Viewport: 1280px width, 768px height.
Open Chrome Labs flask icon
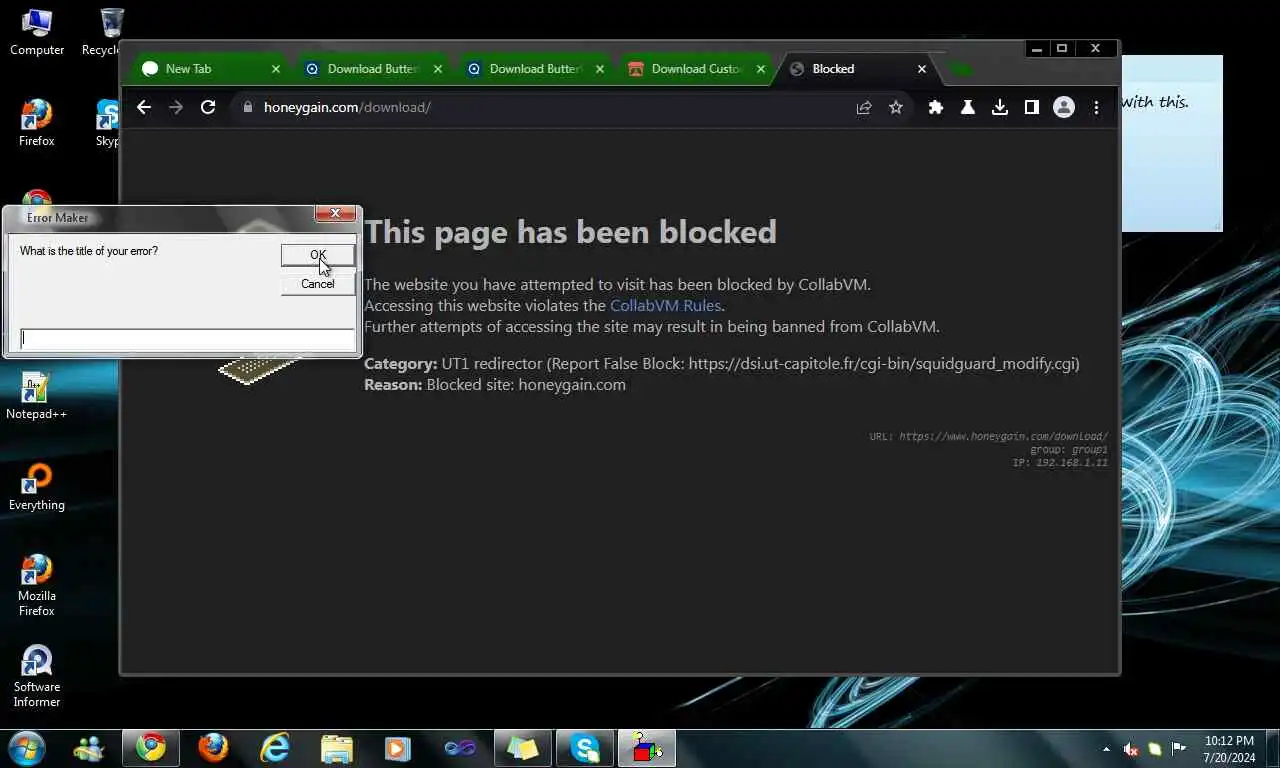coord(968,107)
